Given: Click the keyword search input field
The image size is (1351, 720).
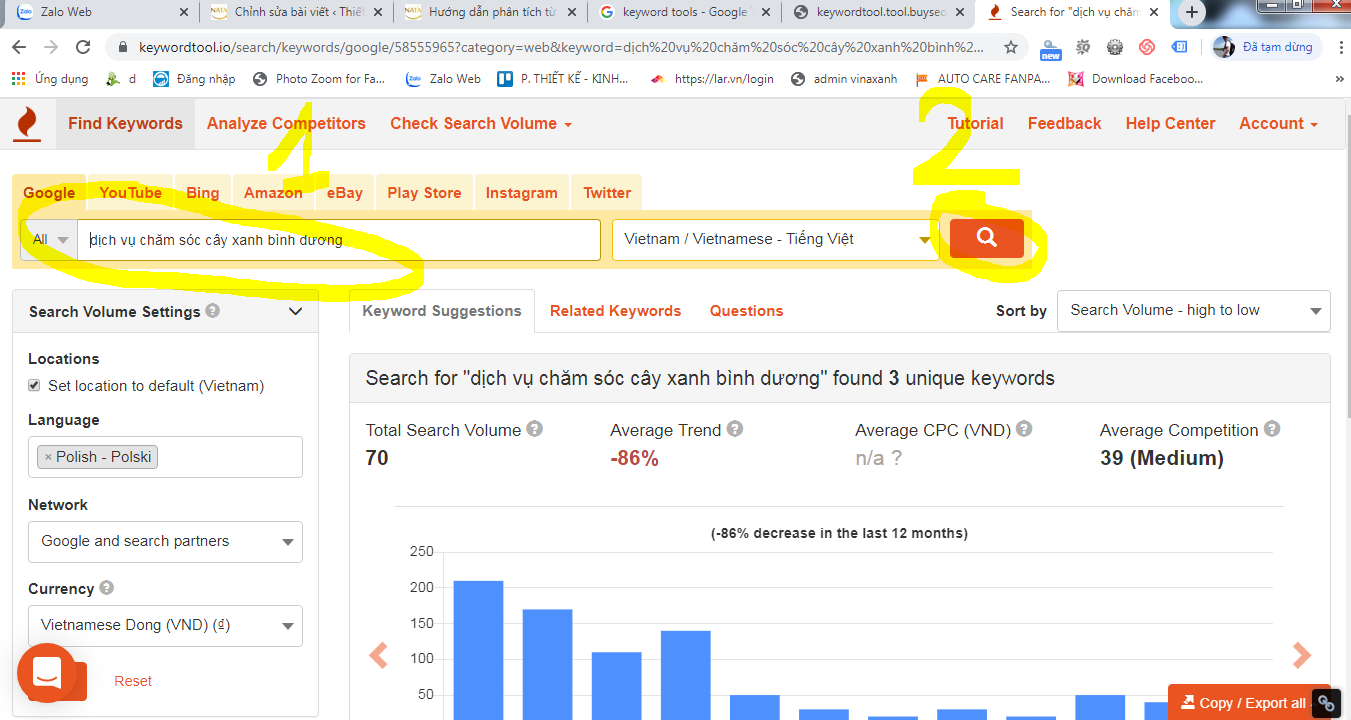Looking at the screenshot, I should point(339,240).
